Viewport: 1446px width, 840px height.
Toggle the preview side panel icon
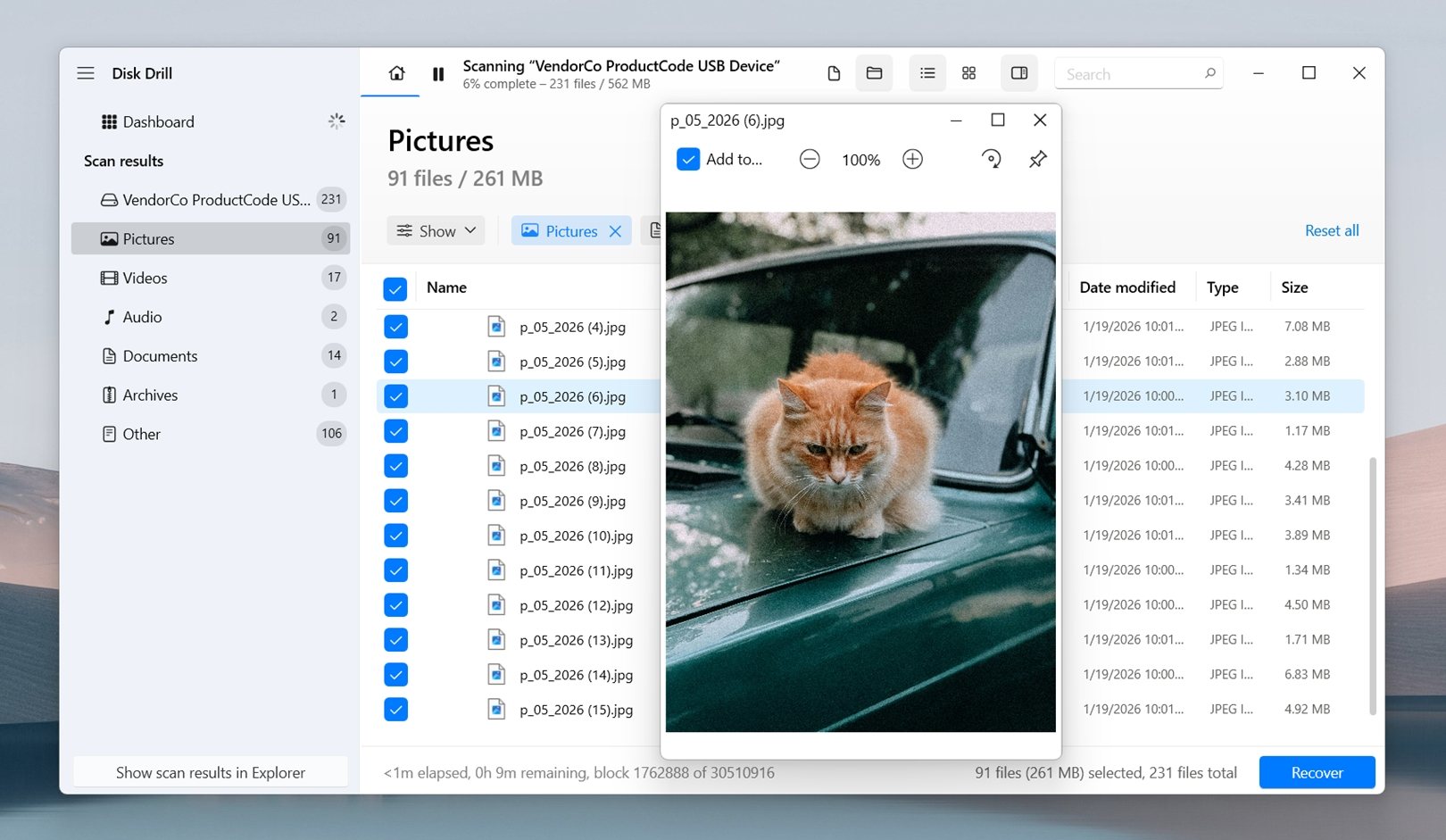[x=1018, y=73]
